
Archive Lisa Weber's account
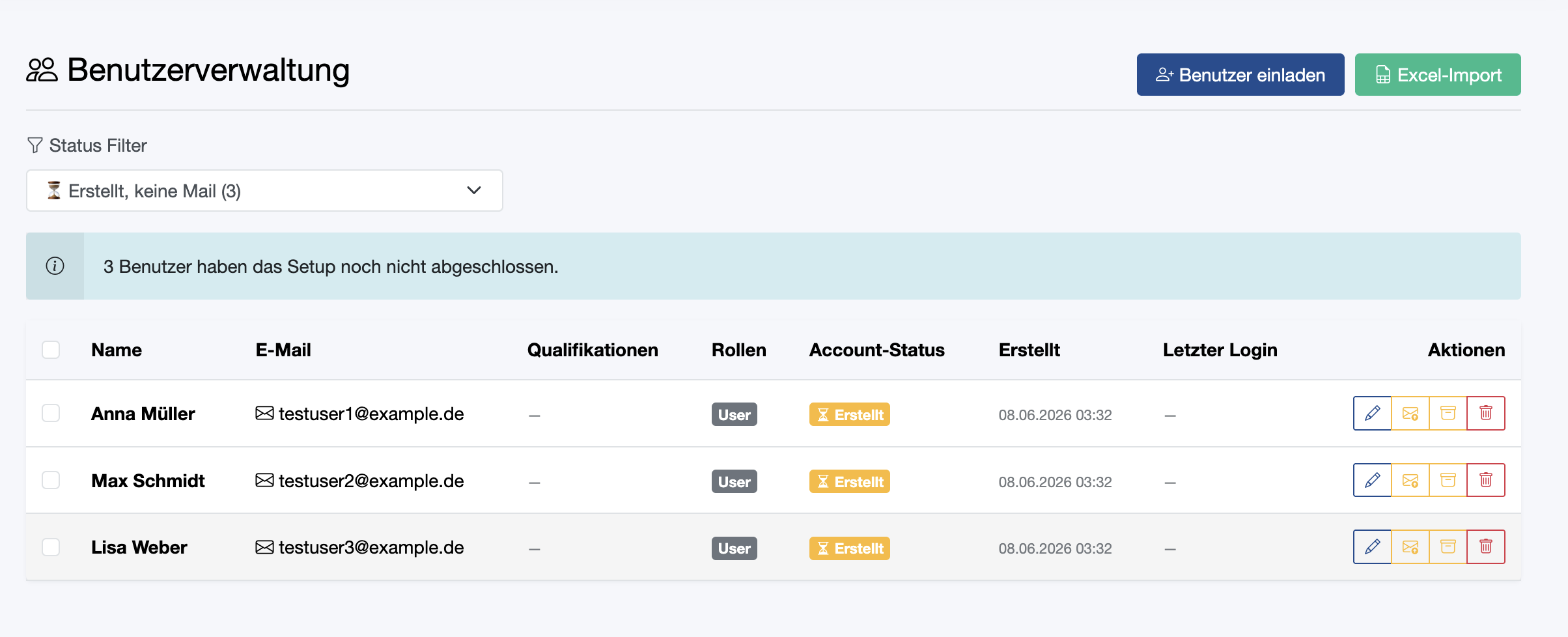point(1448,546)
